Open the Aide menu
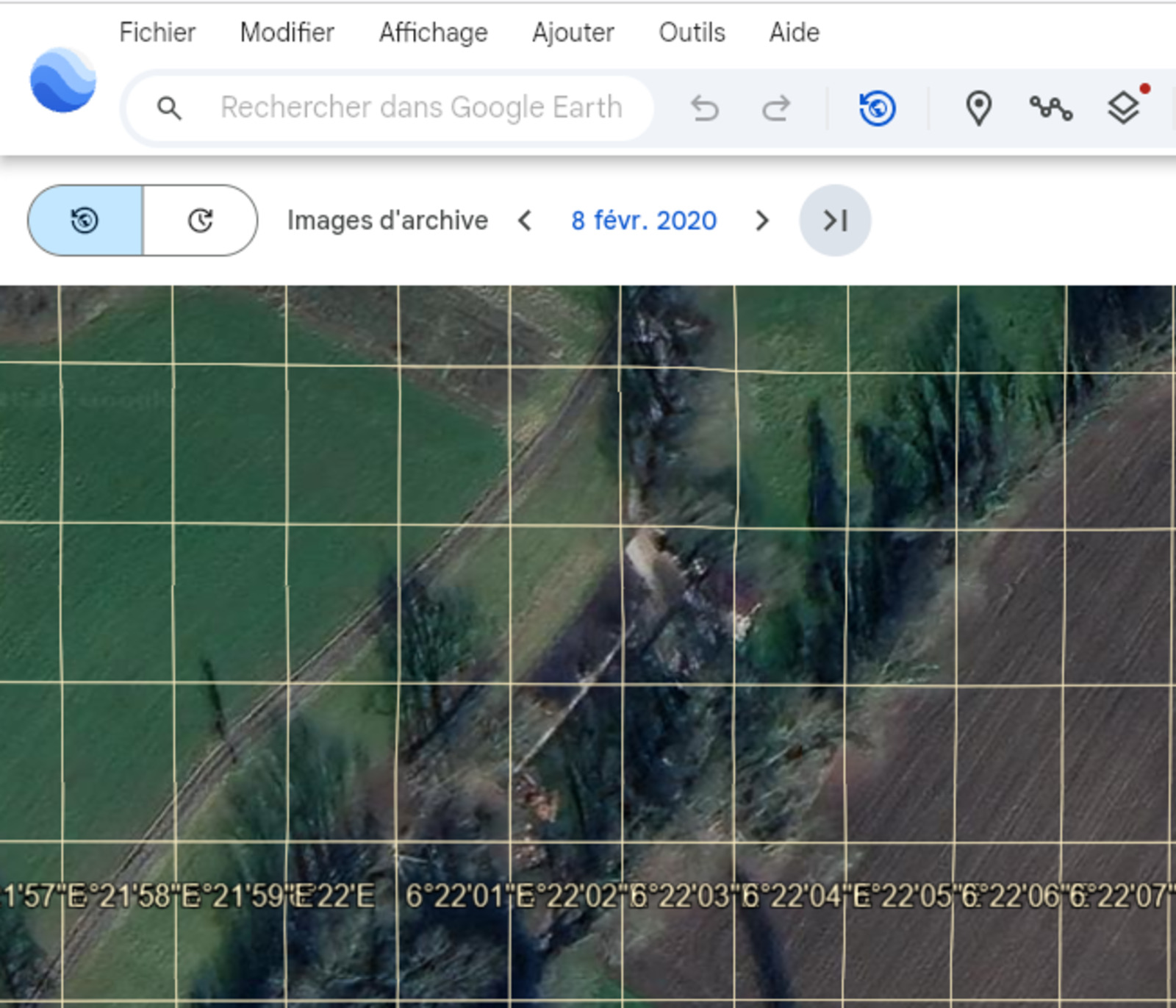 point(794,32)
